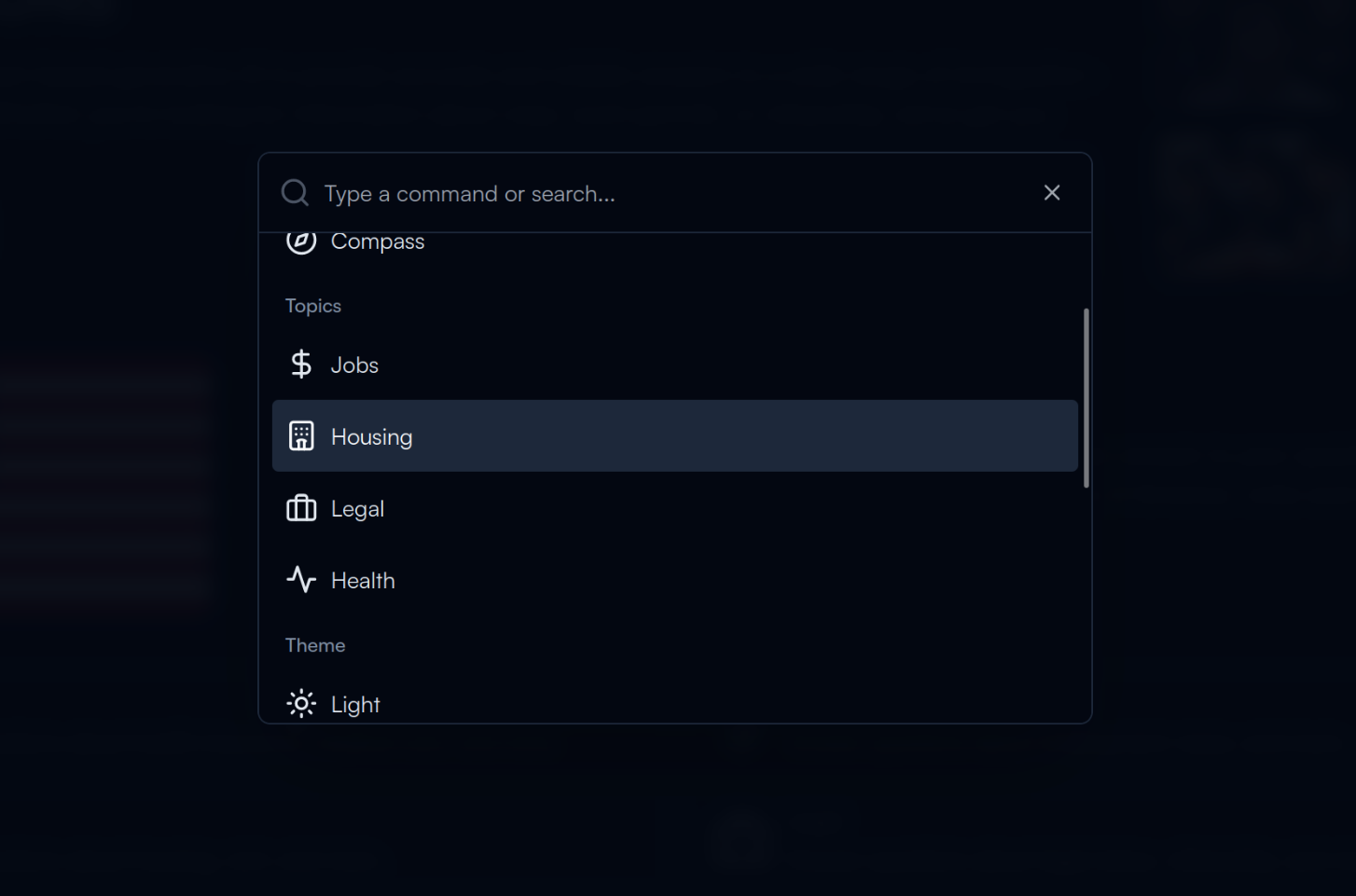Click the dollar sign Jobs icon
The image size is (1356, 896).
pos(300,365)
